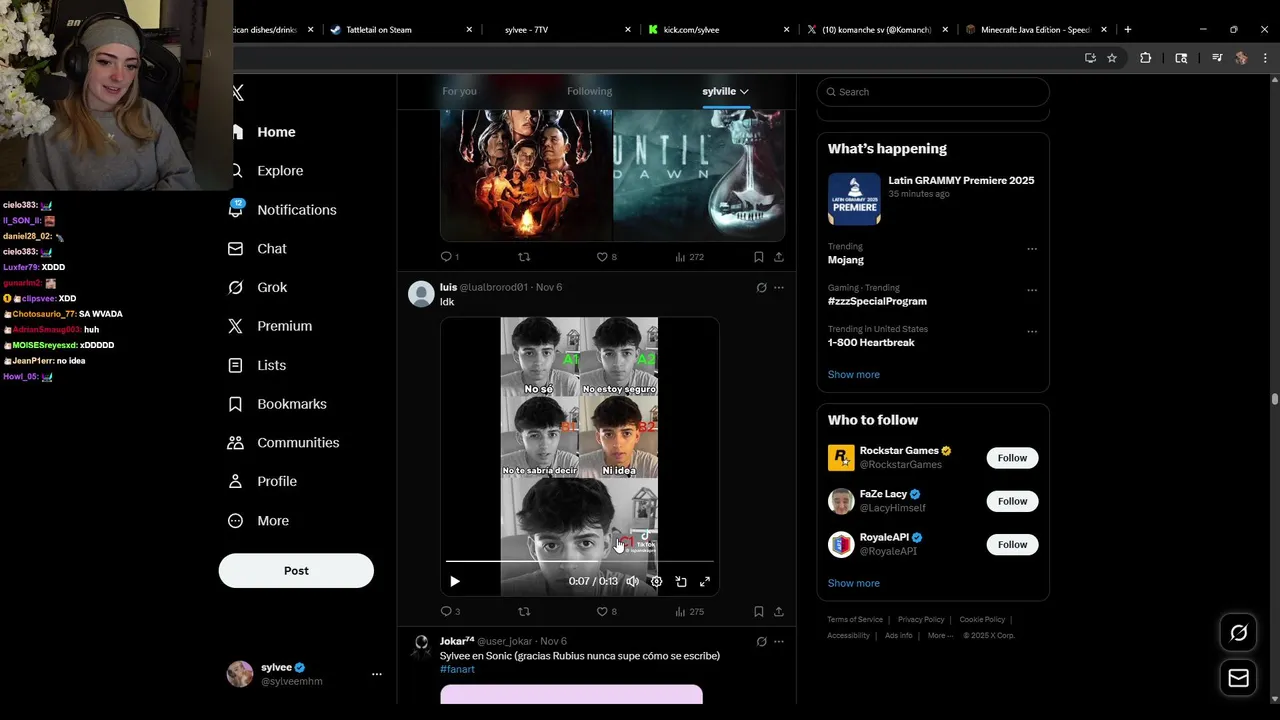Bookmark the Until Dawn post
Viewport: 1280px width, 720px height.
[759, 257]
